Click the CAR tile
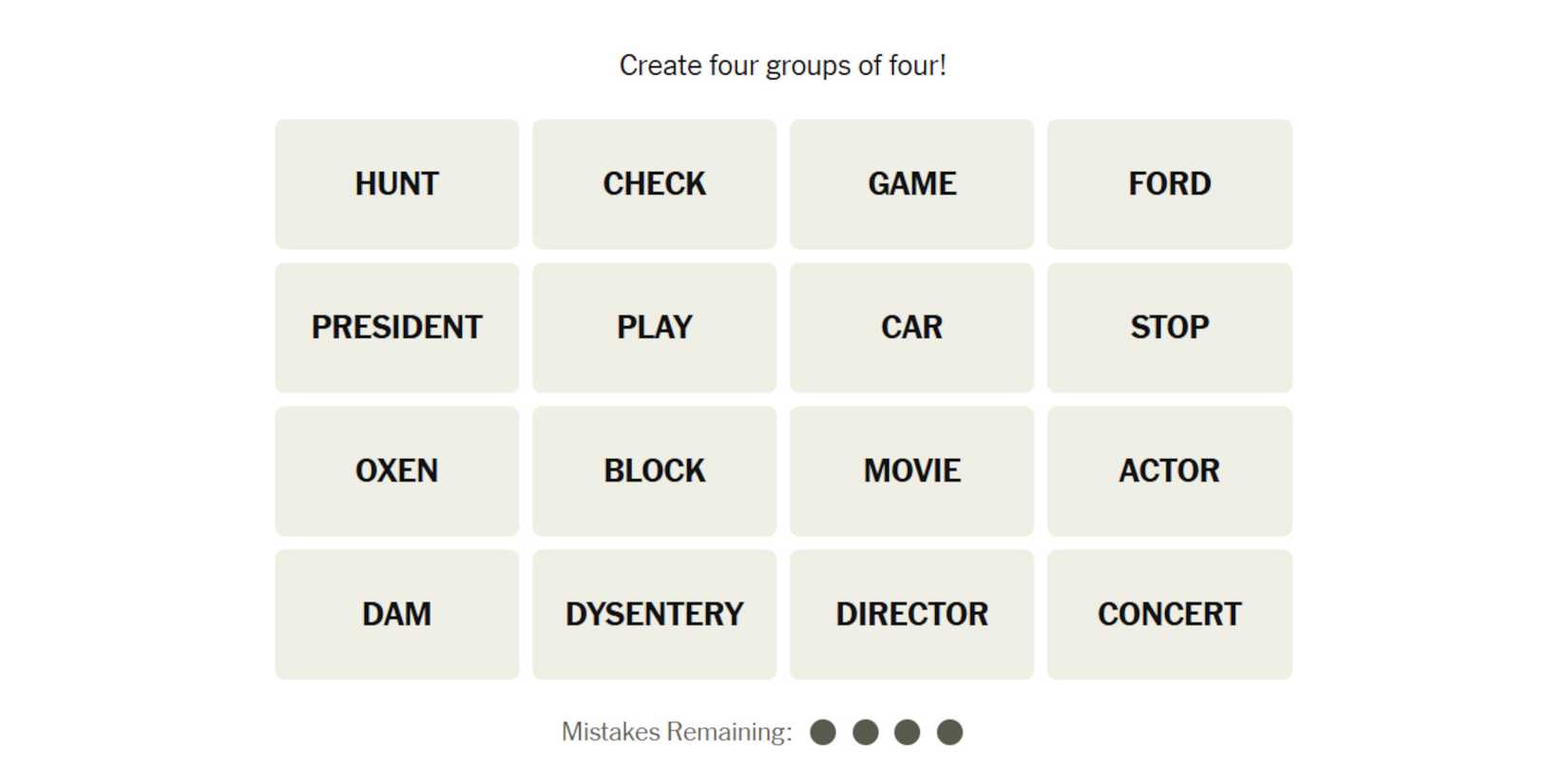This screenshot has height=784, width=1568. [911, 328]
